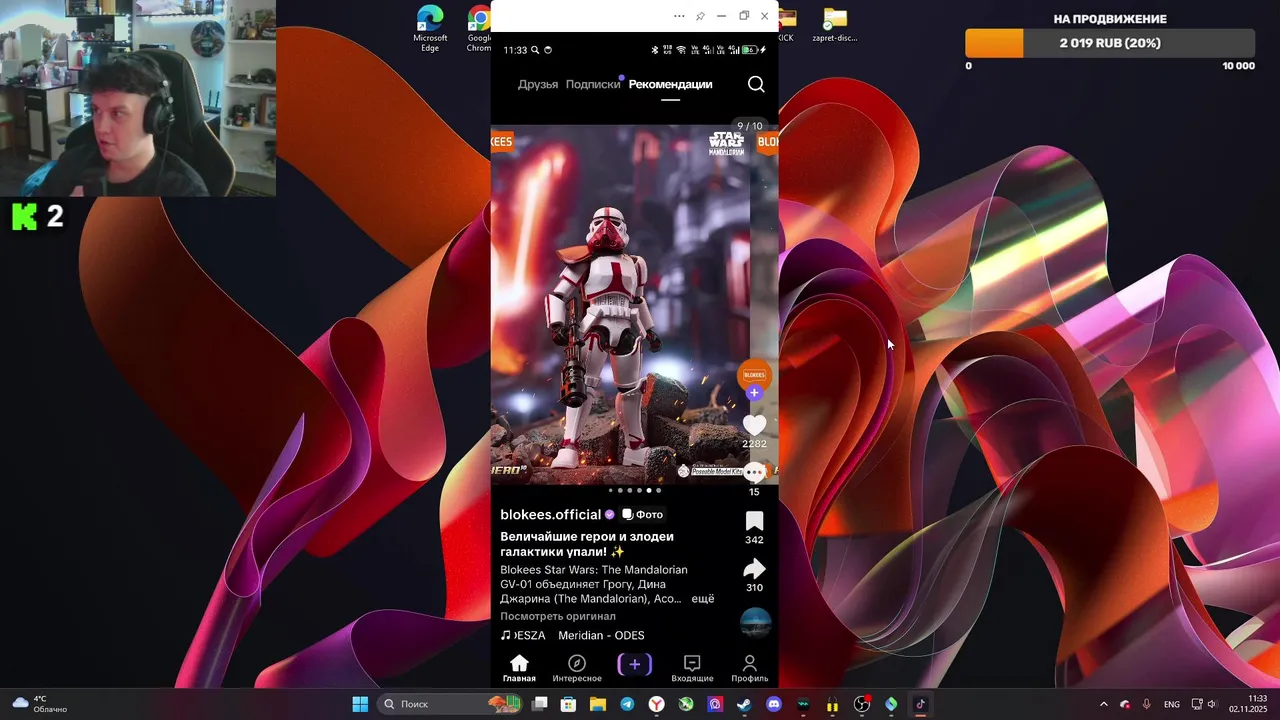Open comments on the Blokees post
1280x720 pixels.
coord(754,472)
